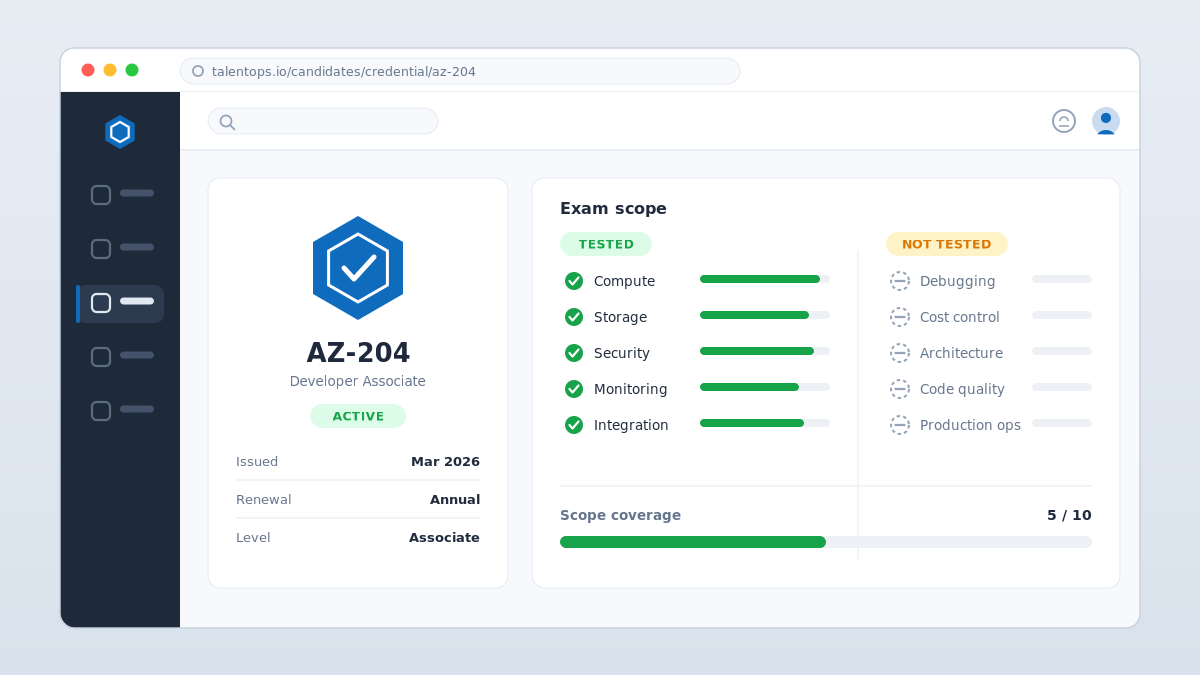This screenshot has height=675, width=1200.
Task: Click dashed circle icon beside Debugging
Action: (x=900, y=281)
